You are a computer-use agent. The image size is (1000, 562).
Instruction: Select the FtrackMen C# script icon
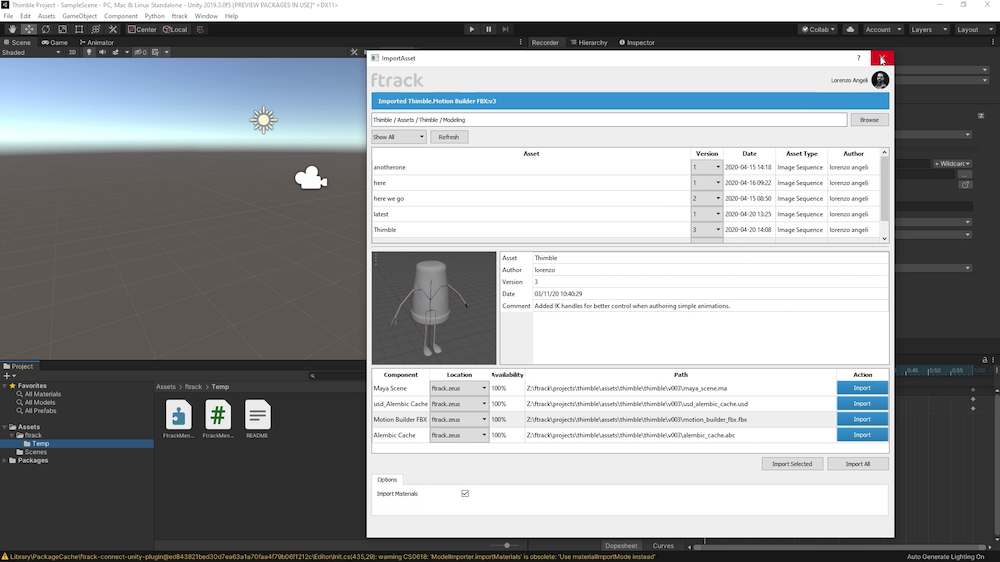(x=217, y=415)
